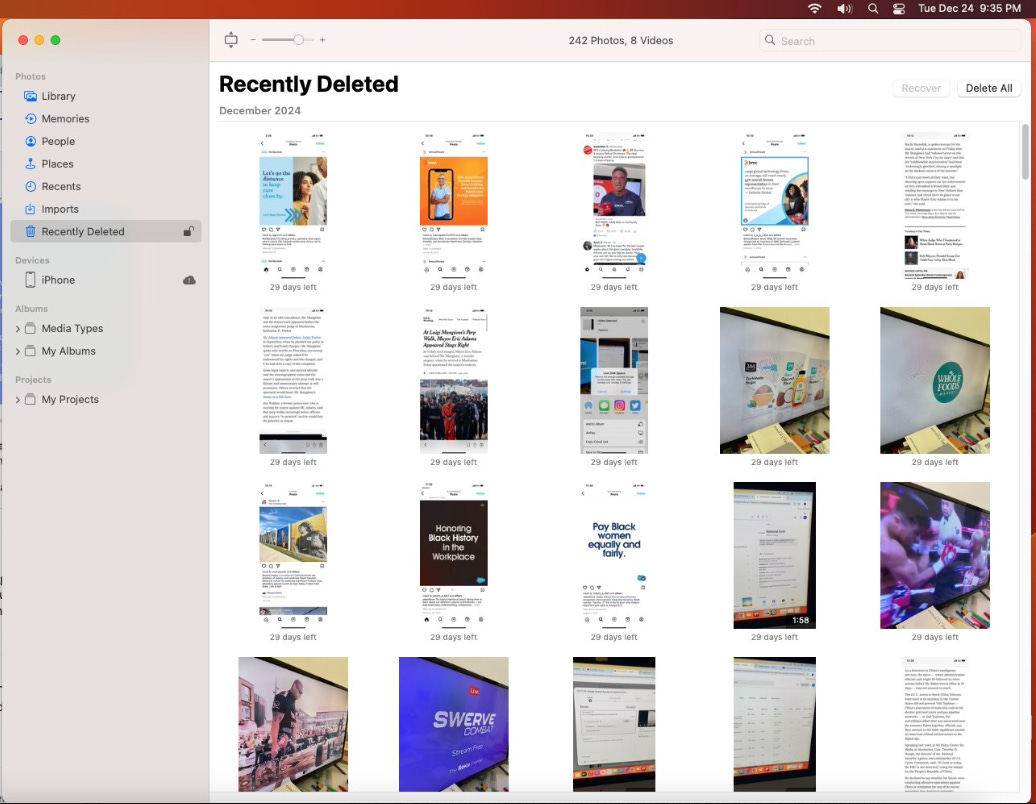Click the People icon in sidebar
Viewport: 1036px width, 804px height.
(x=30, y=141)
